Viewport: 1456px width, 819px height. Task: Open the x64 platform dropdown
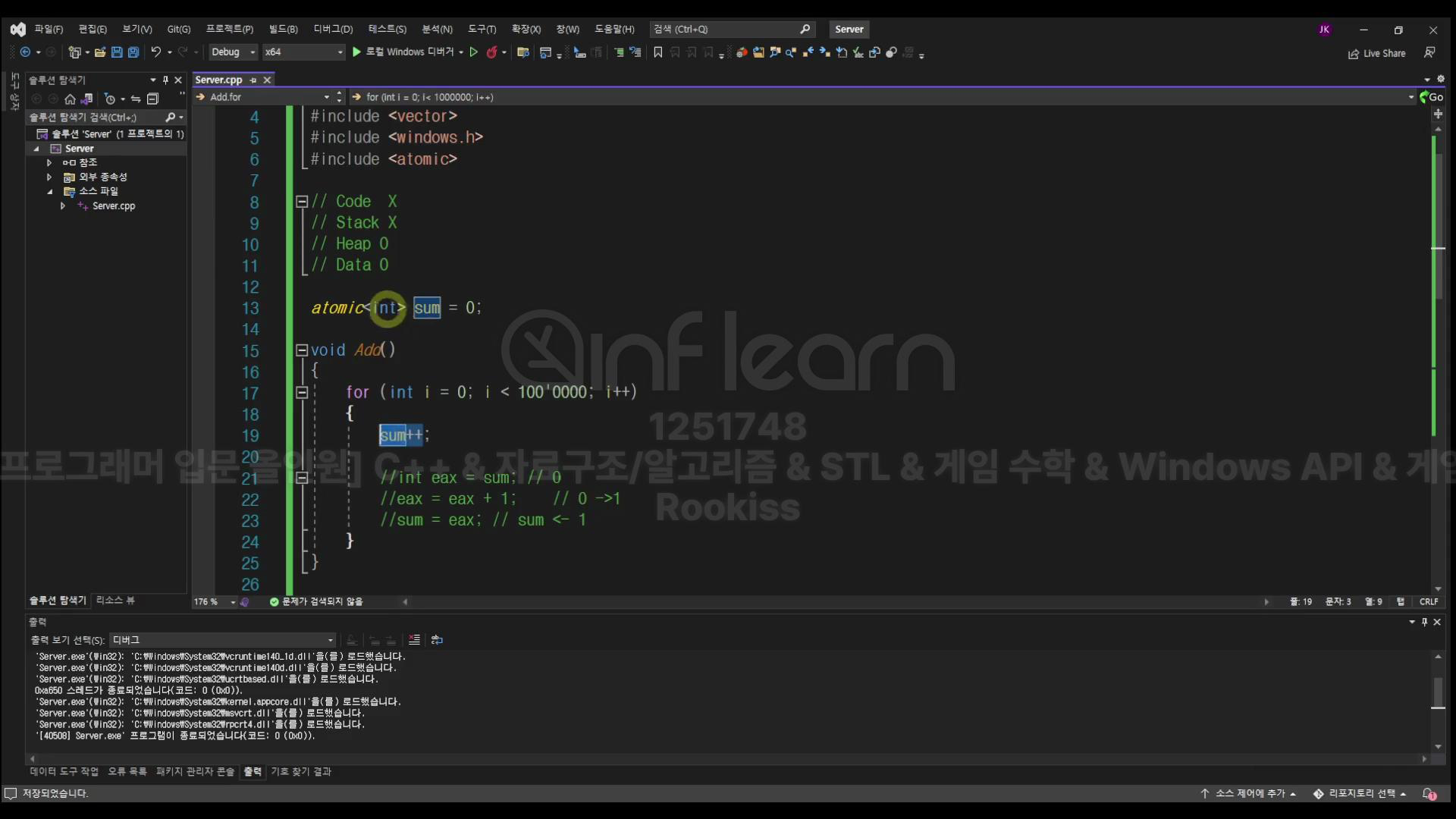point(303,52)
